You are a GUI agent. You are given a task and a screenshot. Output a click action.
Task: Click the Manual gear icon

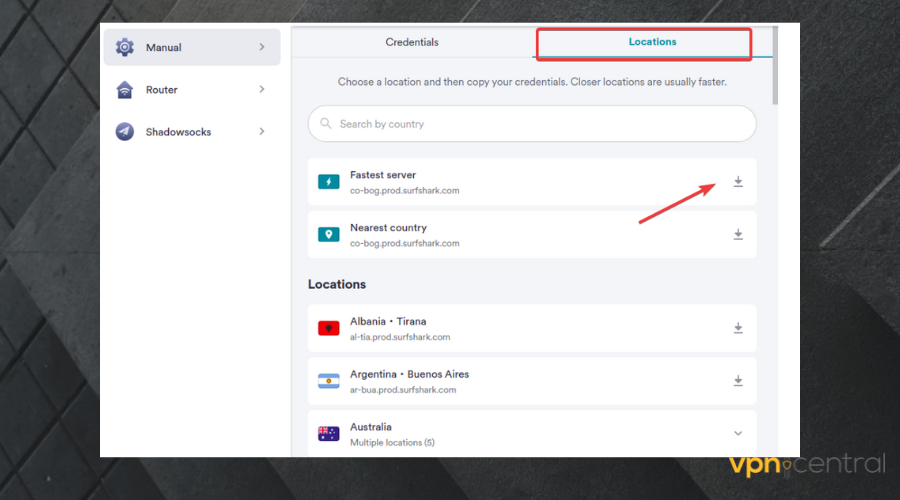[x=125, y=47]
